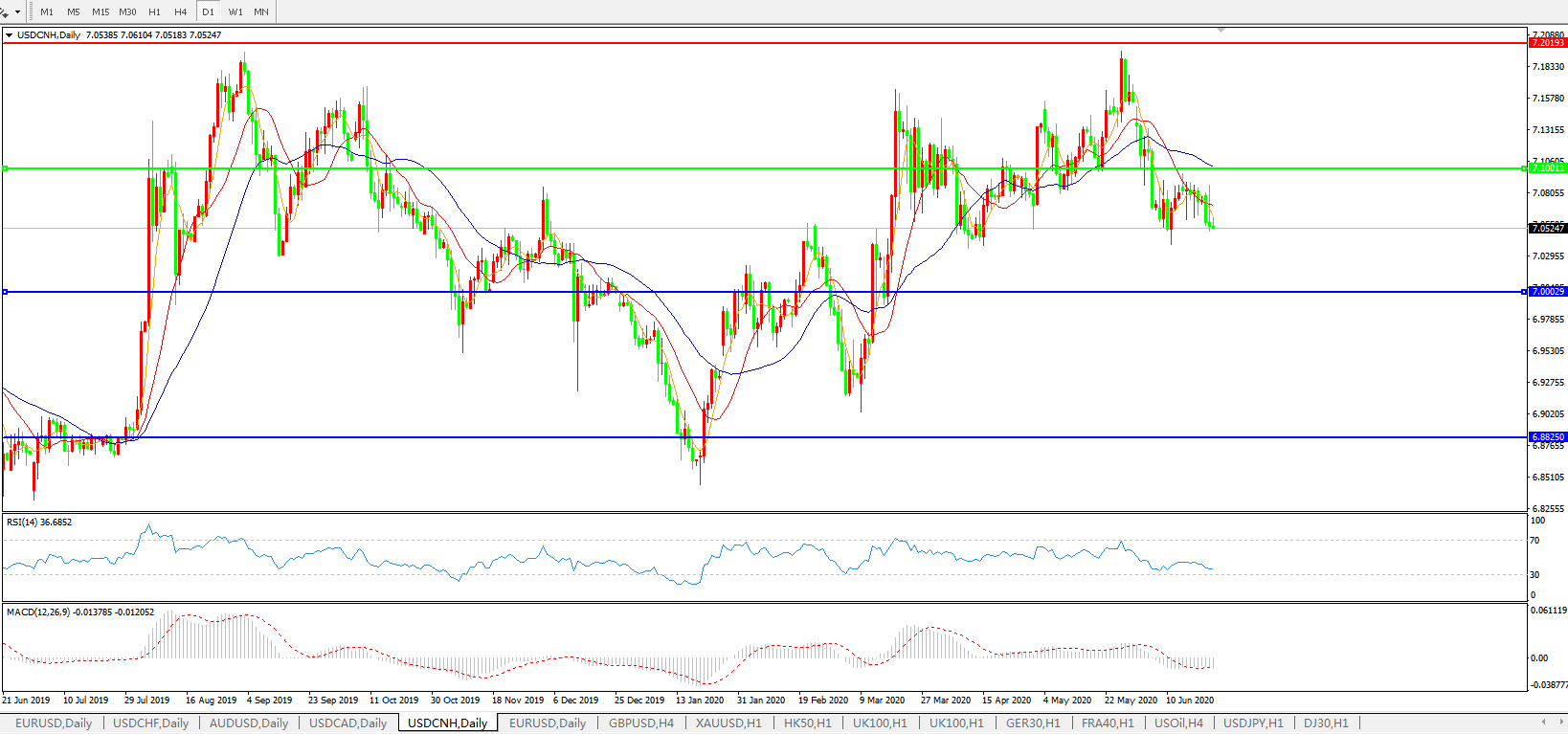Expand the triangle menu beside USDCNH,Daily title
This screenshot has width=1568, height=734.
(x=10, y=35)
